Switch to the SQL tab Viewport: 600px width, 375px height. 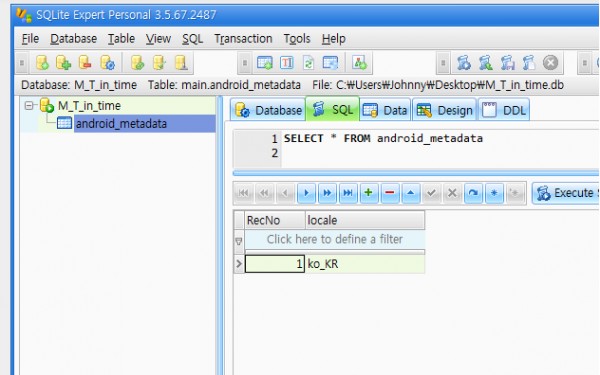(333, 109)
